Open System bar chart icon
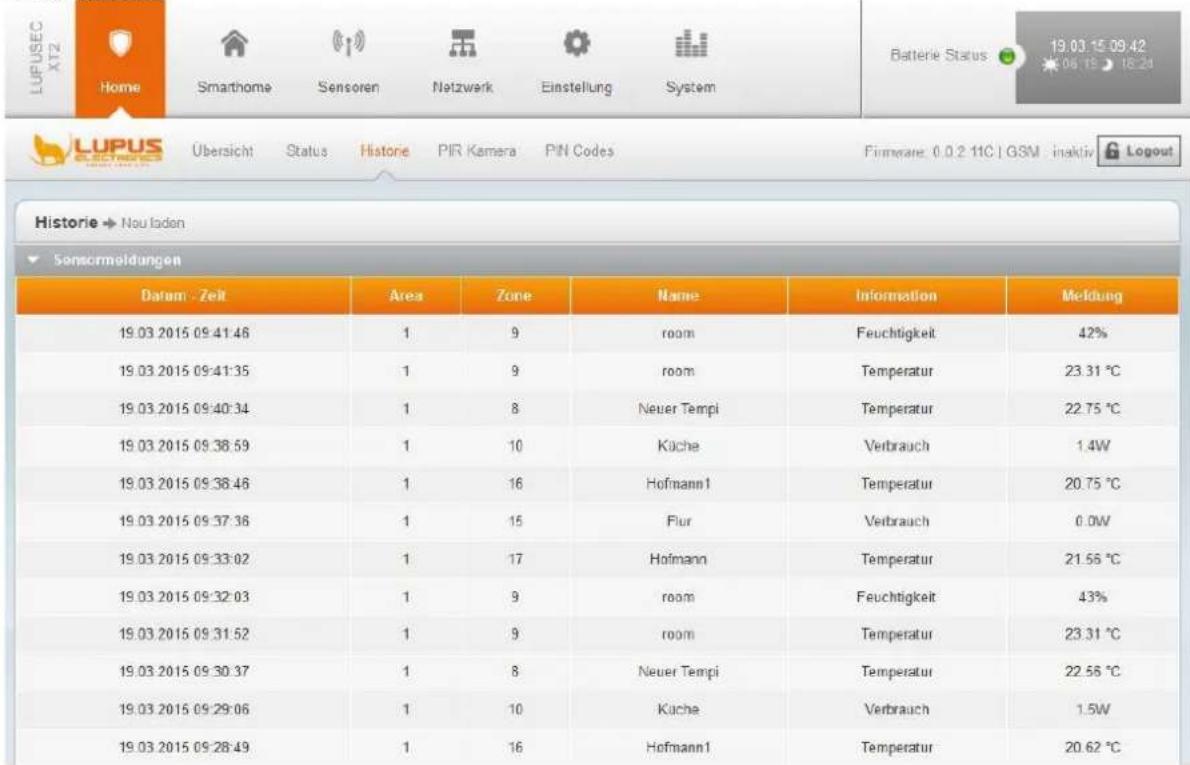This screenshot has height=765, width=1190. [x=691, y=43]
